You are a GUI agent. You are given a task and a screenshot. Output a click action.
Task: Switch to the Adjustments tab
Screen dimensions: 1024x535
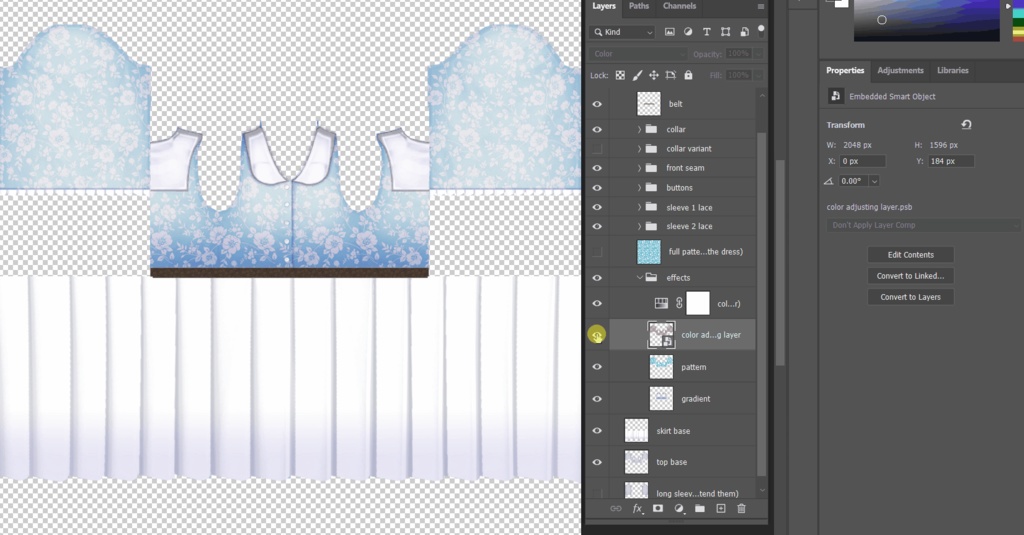click(x=900, y=71)
